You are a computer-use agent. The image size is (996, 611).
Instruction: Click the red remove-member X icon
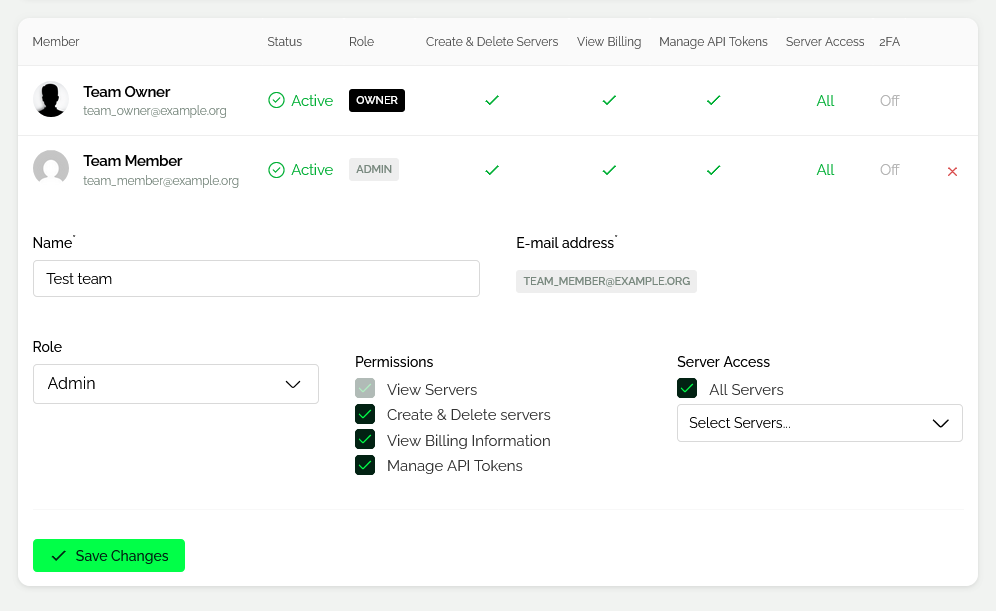952,171
